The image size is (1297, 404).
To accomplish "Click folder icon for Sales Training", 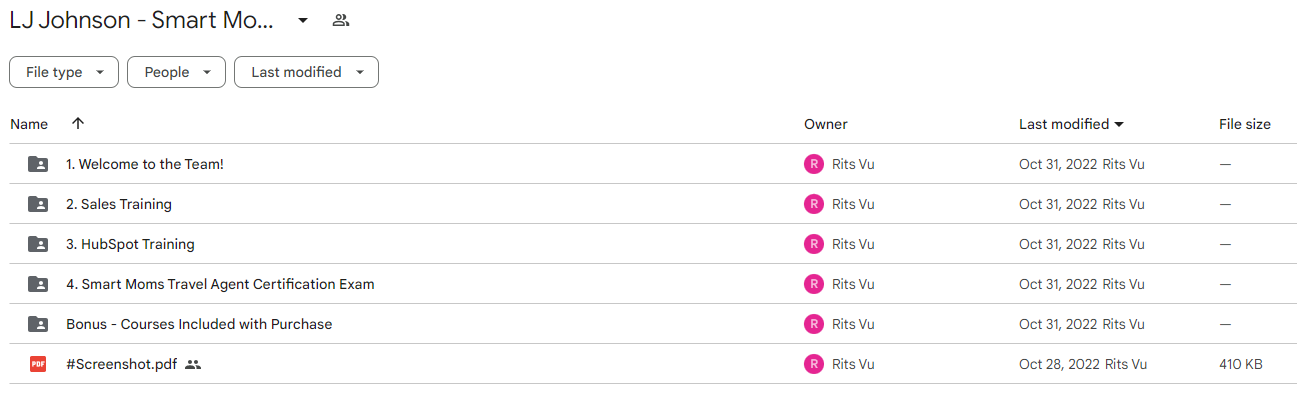I will [x=38, y=204].
